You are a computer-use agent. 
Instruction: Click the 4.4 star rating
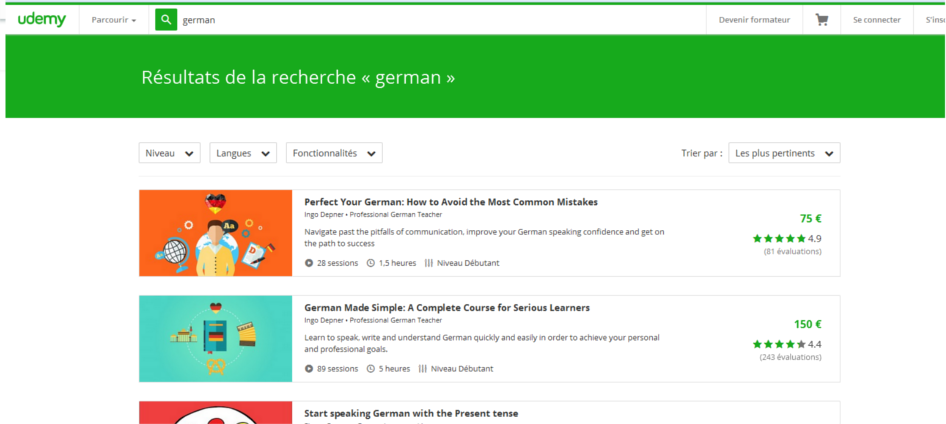[787, 344]
